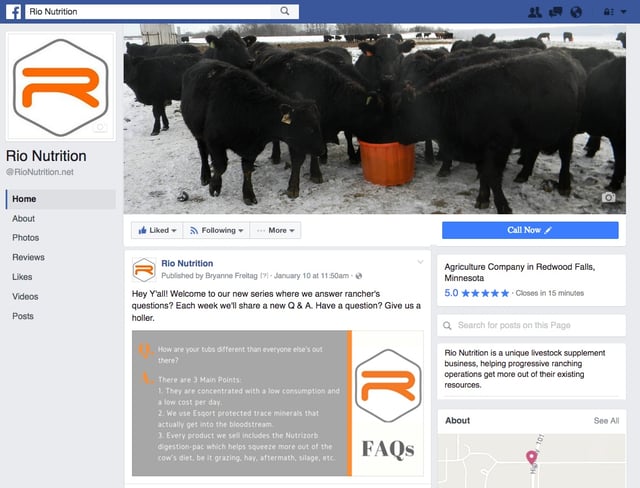This screenshot has width=640, height=488.
Task: Open the Reviews section in sidebar
Action: tap(28, 257)
